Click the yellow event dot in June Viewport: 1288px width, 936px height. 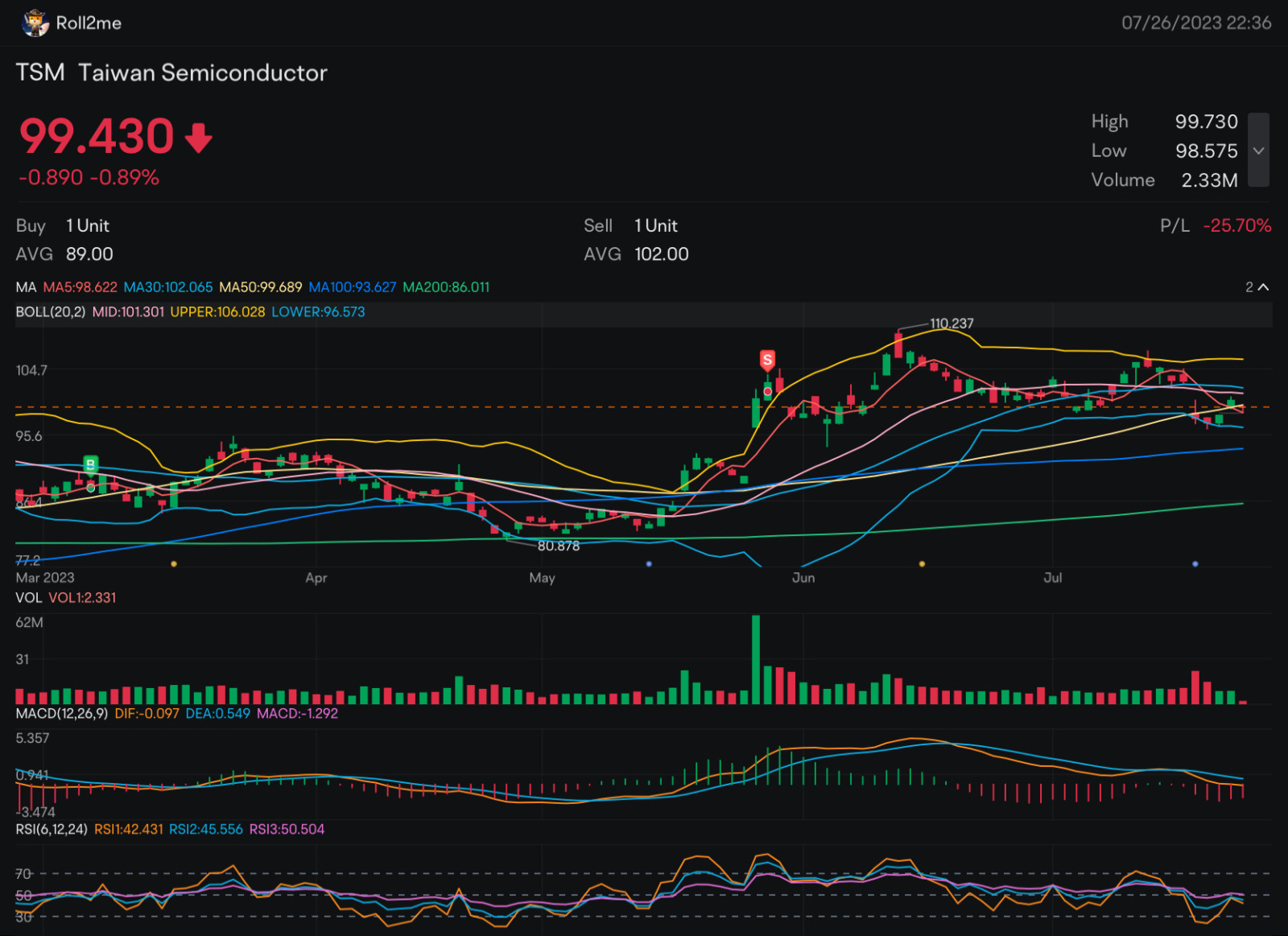pos(922,564)
